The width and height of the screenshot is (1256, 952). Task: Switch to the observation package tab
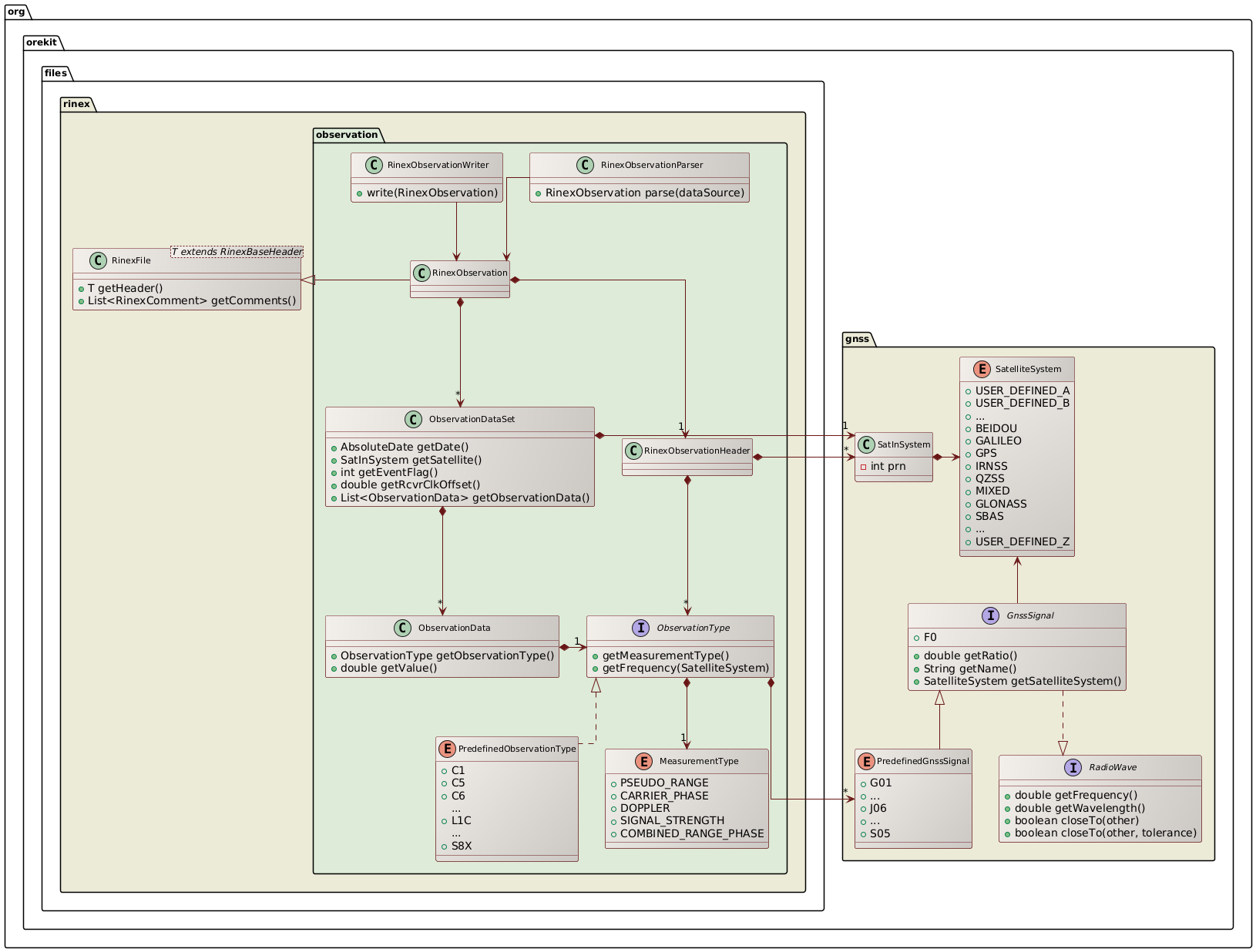(347, 134)
